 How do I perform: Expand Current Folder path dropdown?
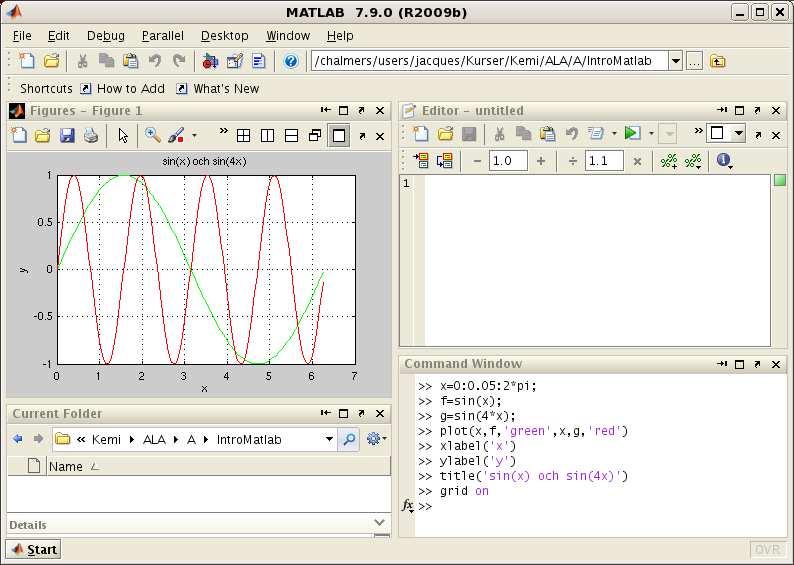[329, 439]
